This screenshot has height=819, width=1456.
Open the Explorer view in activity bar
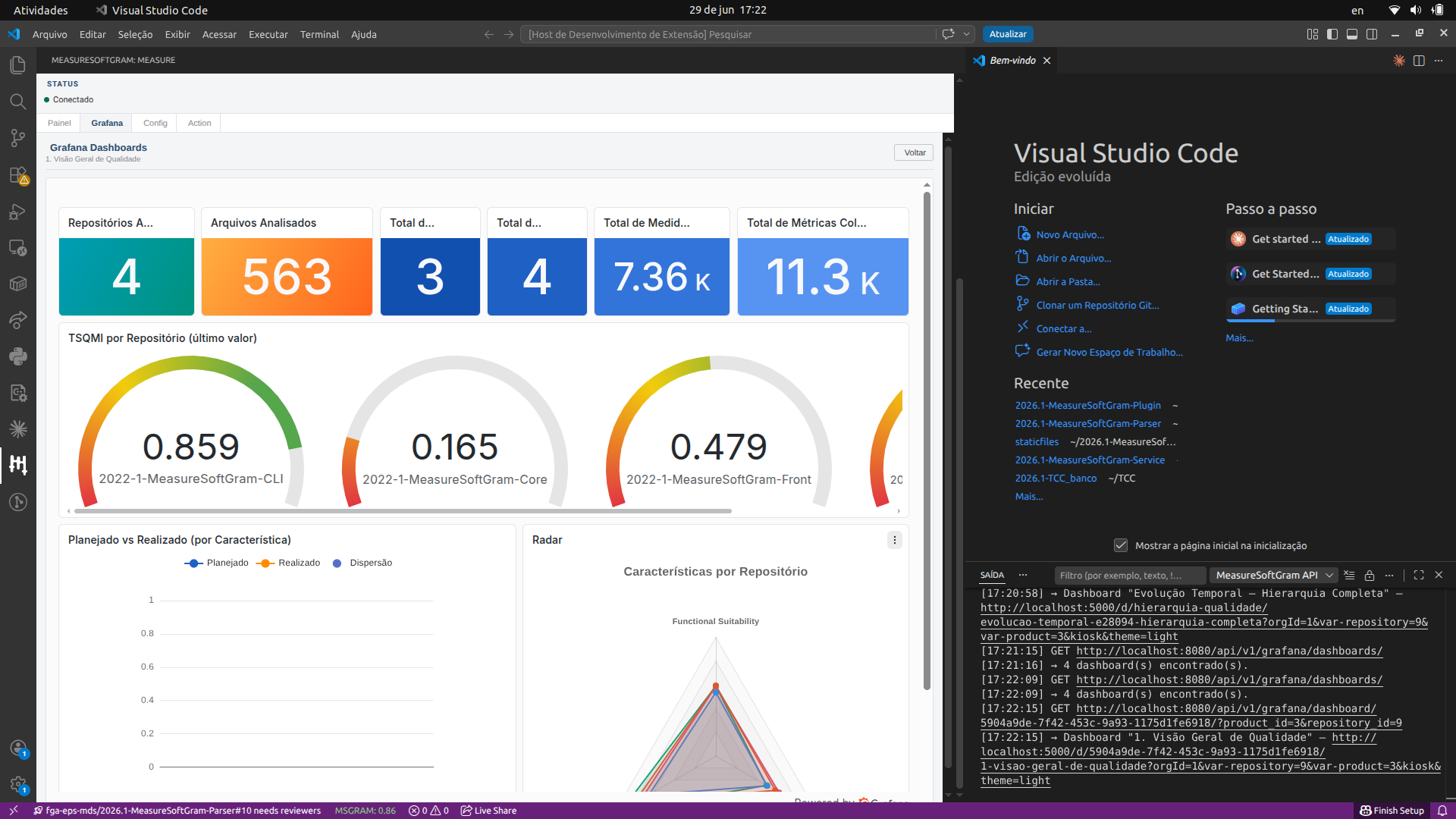coord(18,64)
